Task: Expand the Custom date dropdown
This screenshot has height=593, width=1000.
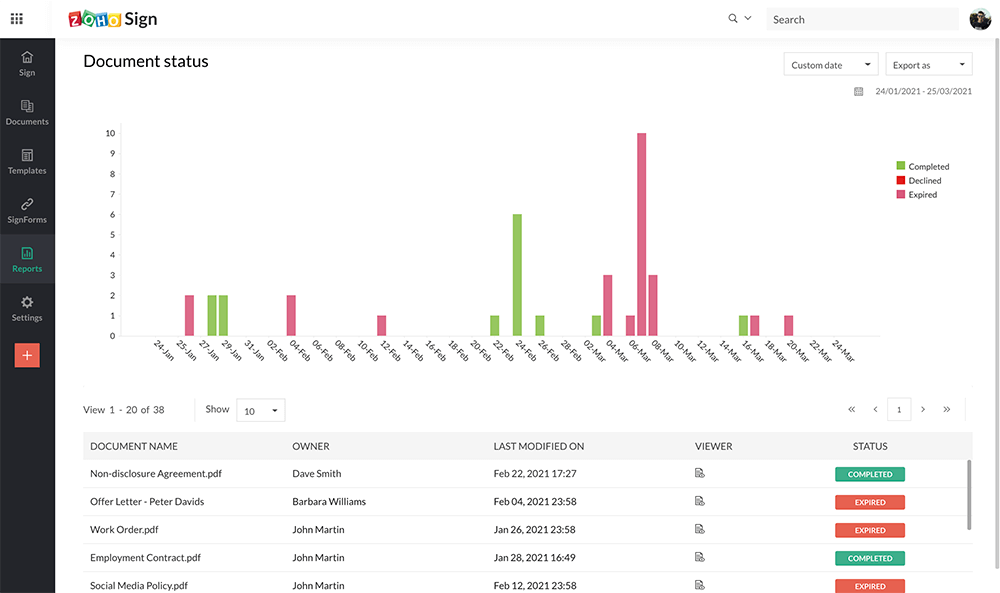Action: click(831, 64)
